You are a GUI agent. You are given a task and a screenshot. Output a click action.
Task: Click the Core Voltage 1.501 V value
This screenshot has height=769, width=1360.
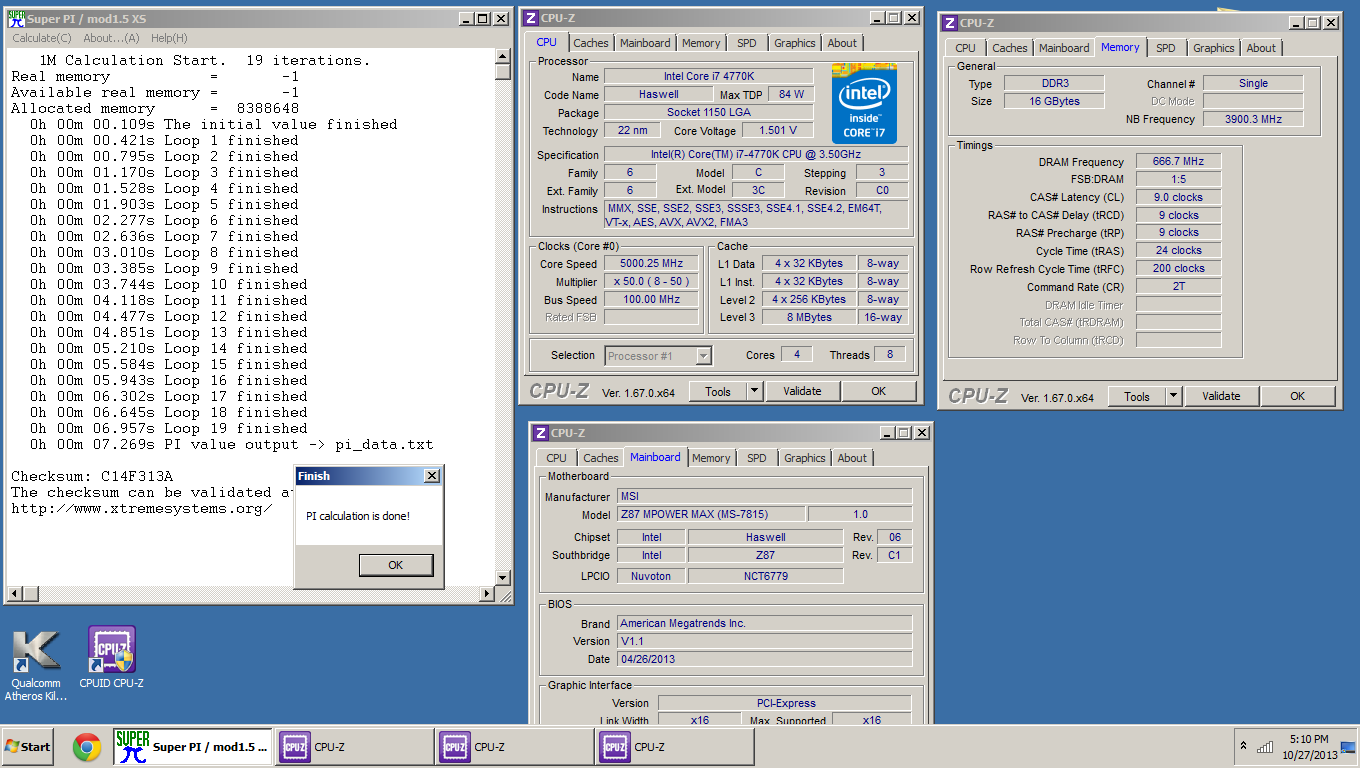coord(778,130)
